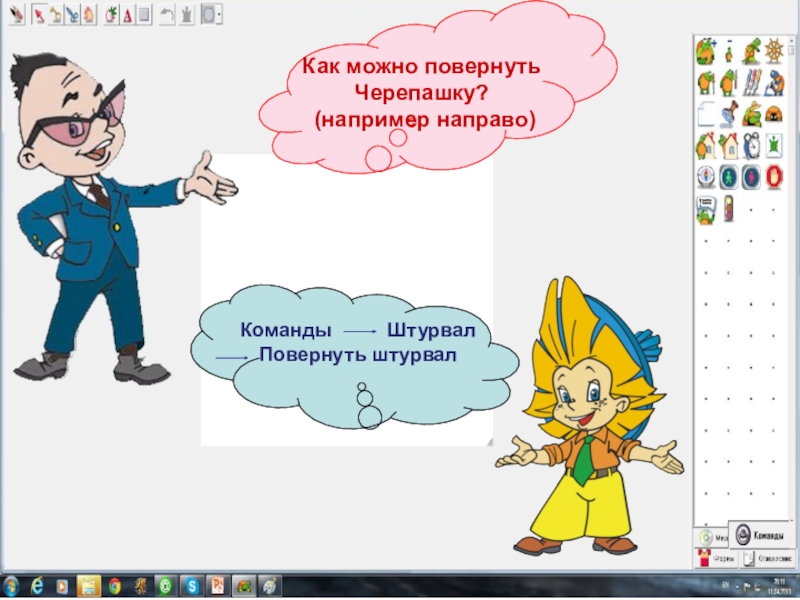Open the Мелодии tab
Viewport: 800px width, 600px height.
pyautogui.click(x=712, y=538)
